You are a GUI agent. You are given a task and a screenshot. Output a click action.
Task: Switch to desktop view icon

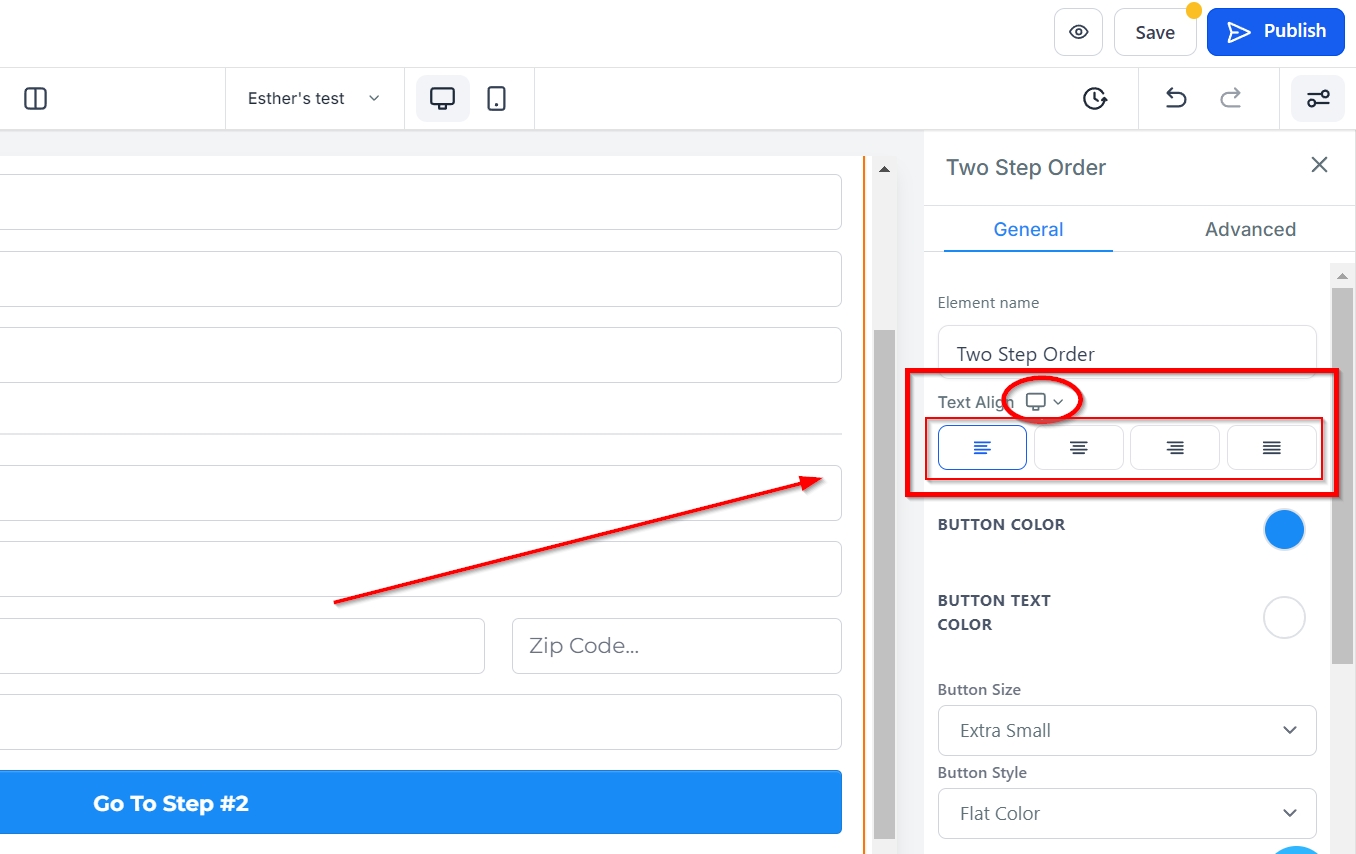pos(442,98)
